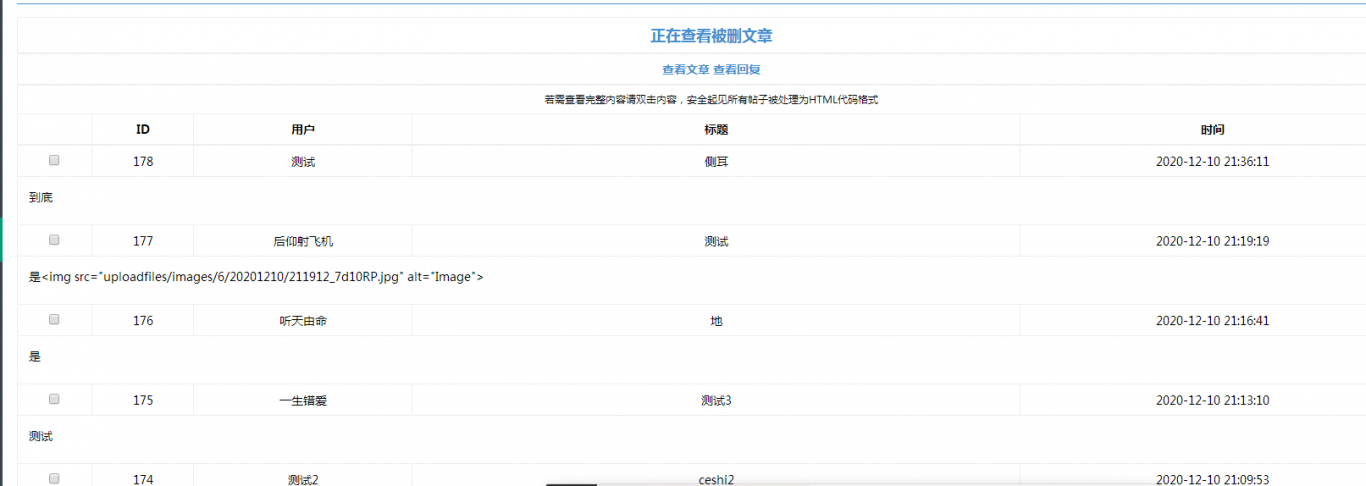
Task: Tick the checkbox for article ID 174
Action: tap(54, 479)
